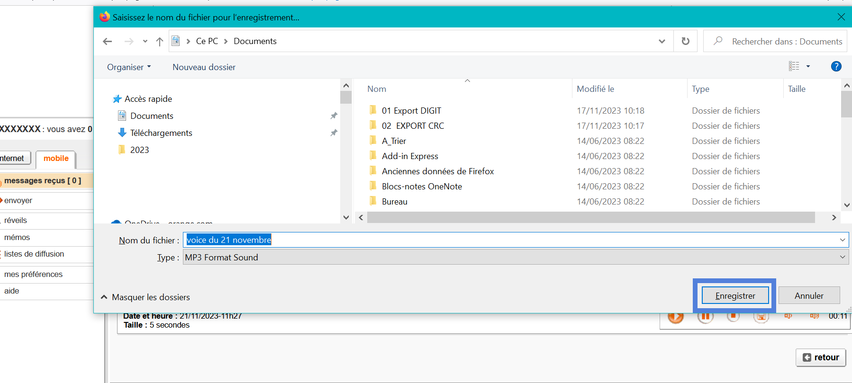Select 'Anciennes données de Firefox' folder

437,171
